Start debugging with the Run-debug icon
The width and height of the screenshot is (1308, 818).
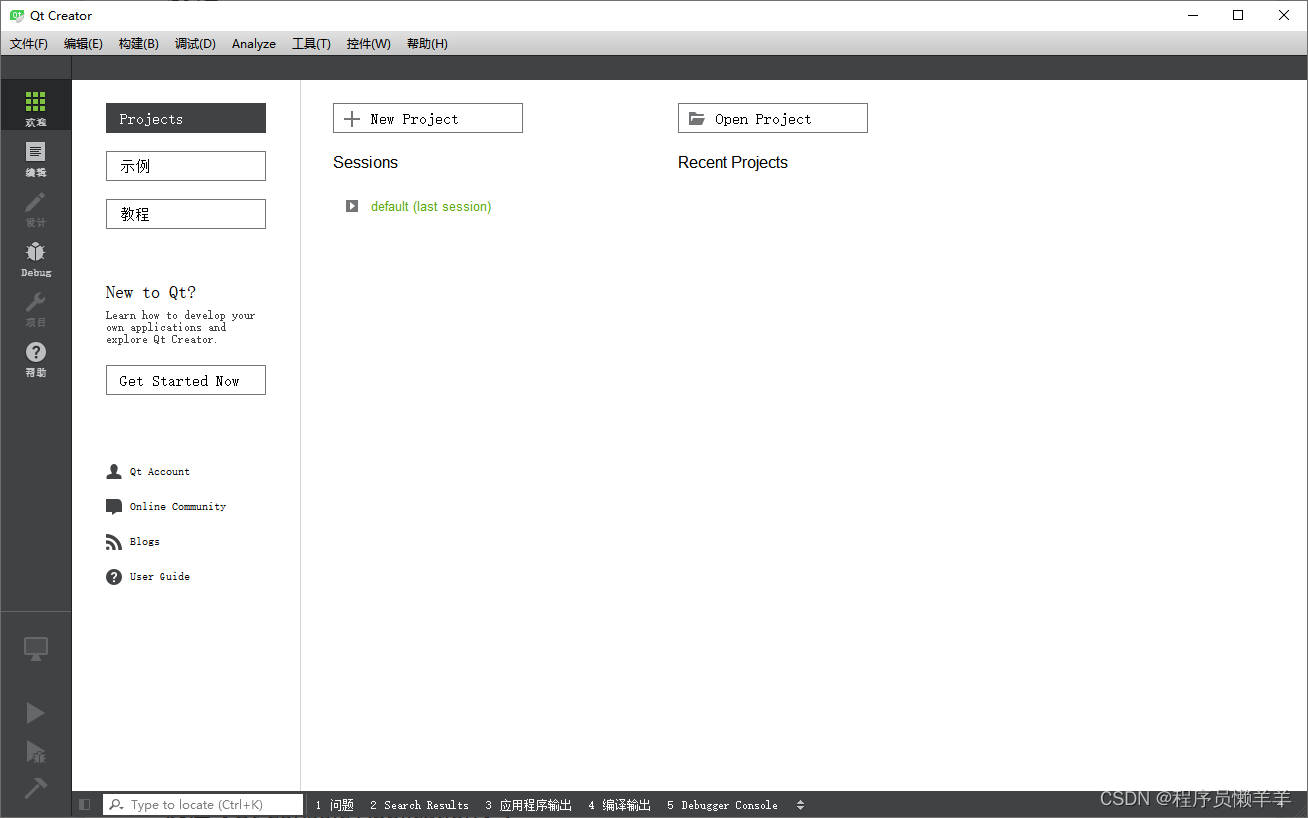[x=35, y=751]
